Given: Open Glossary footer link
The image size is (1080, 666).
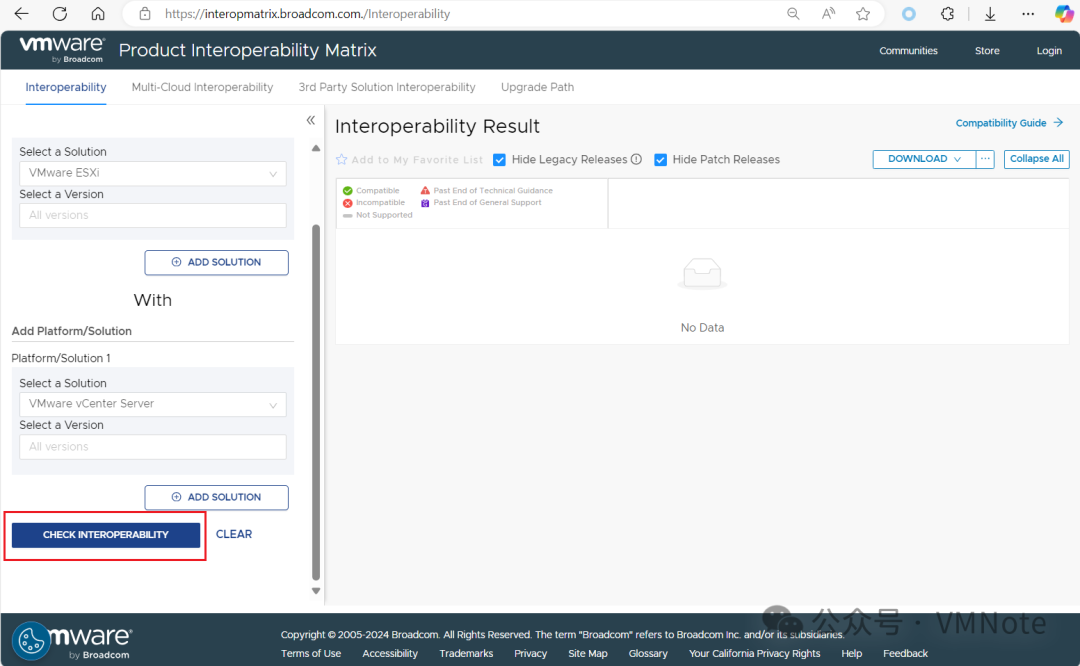Looking at the screenshot, I should 648,654.
